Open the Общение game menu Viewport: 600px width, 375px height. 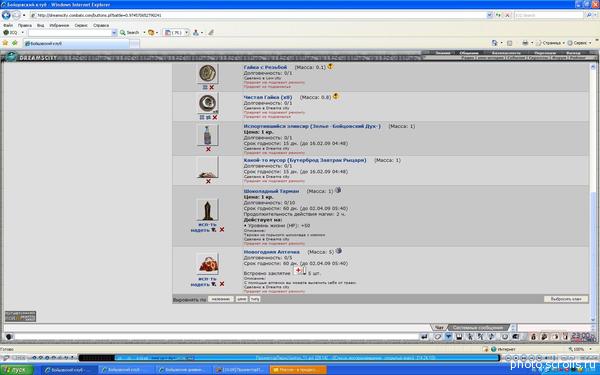pyautogui.click(x=468, y=53)
